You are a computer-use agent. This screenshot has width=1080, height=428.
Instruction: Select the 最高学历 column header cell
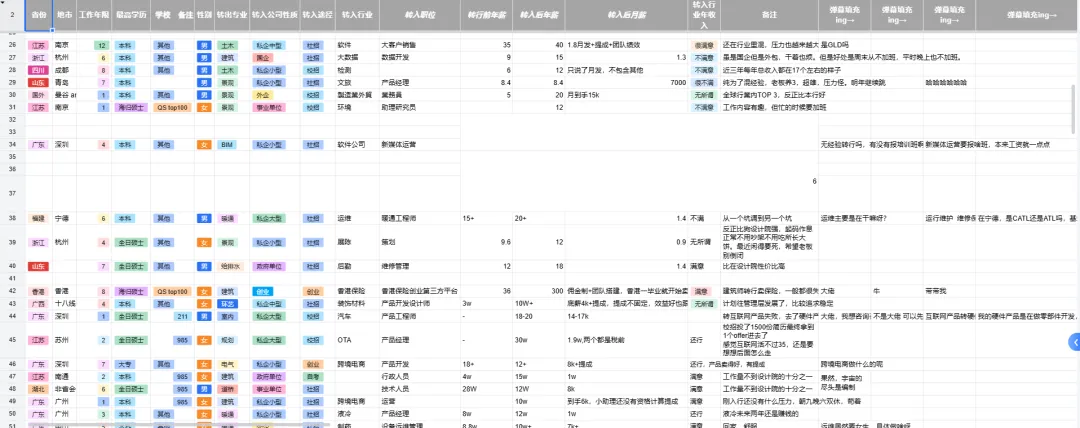(x=131, y=14)
